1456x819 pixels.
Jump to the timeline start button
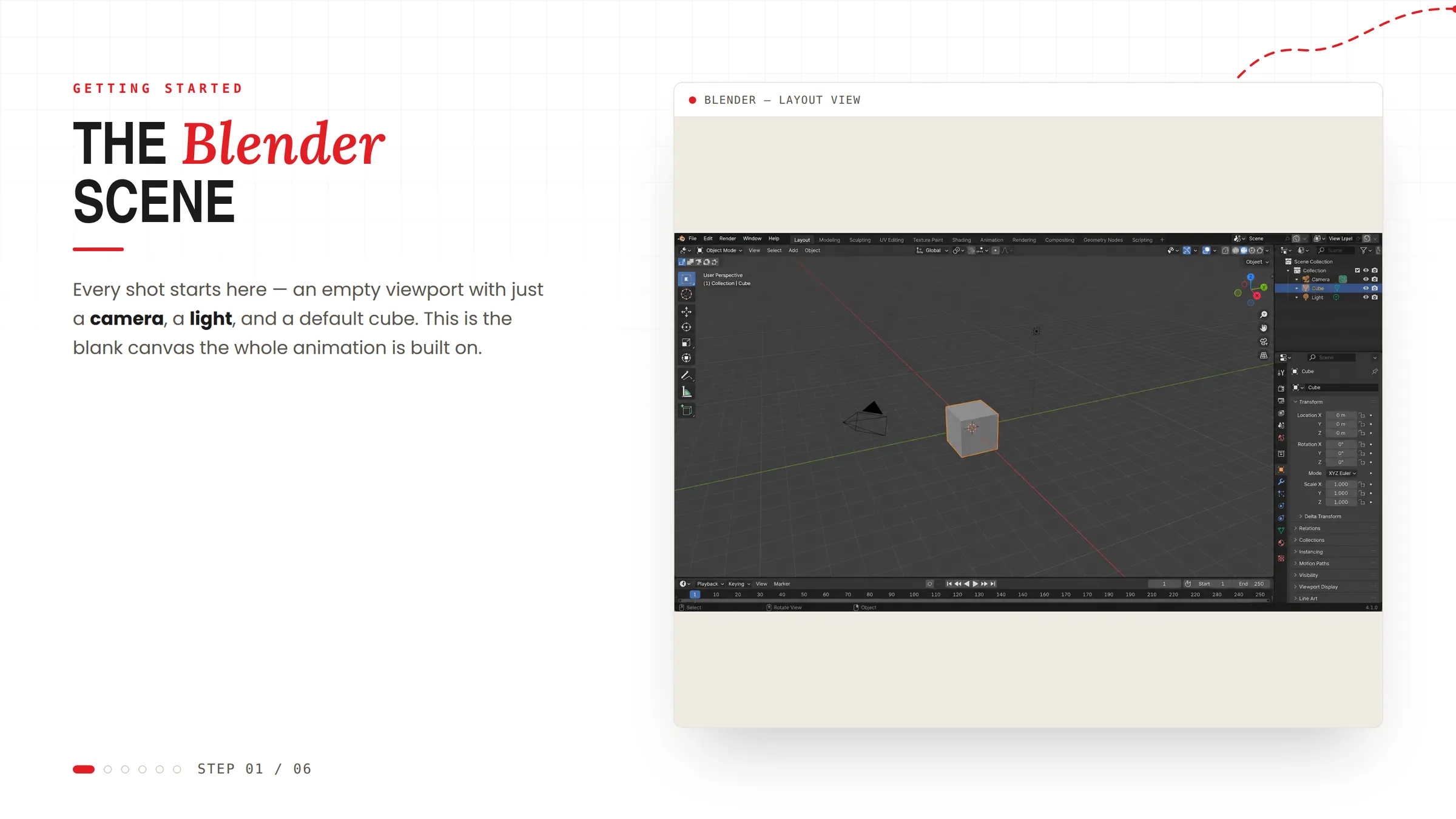coord(949,584)
